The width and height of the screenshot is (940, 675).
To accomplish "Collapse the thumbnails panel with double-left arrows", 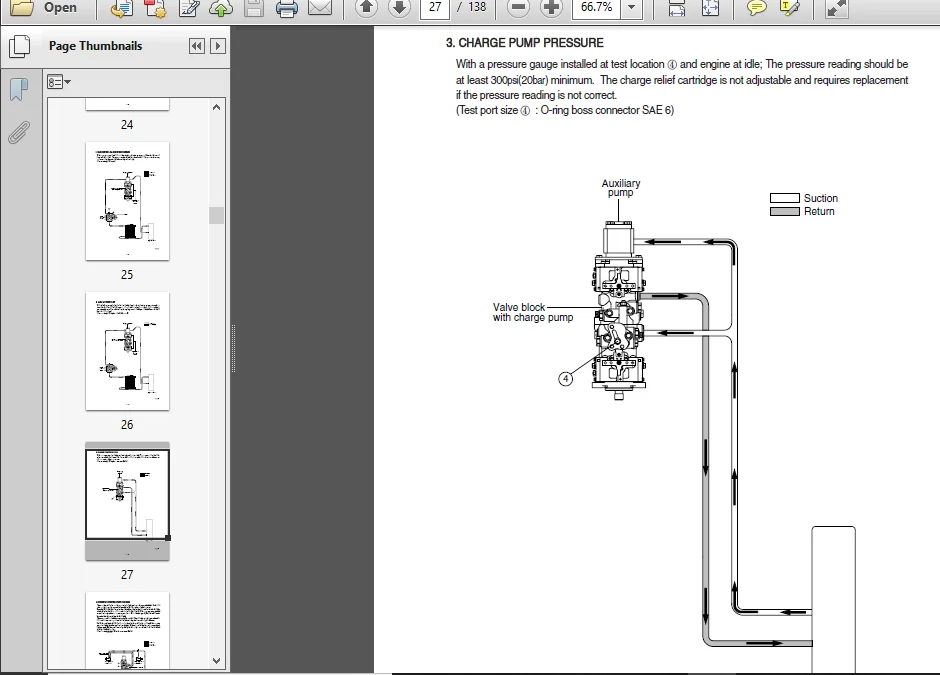I will [197, 46].
